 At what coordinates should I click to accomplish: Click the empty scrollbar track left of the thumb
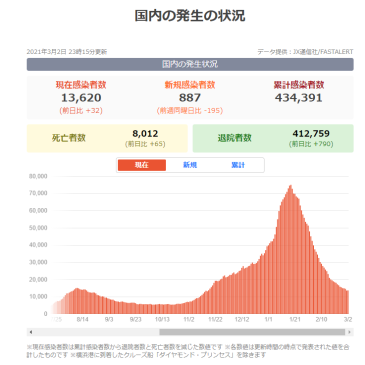(x=97, y=332)
